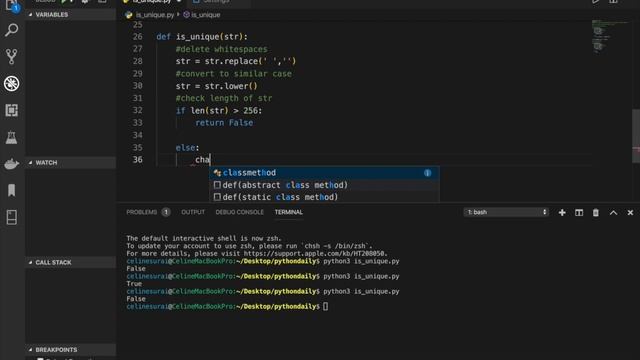Image resolution: width=640 pixels, height=360 pixels.
Task: Open the Extensions view icon
Action: (11, 110)
